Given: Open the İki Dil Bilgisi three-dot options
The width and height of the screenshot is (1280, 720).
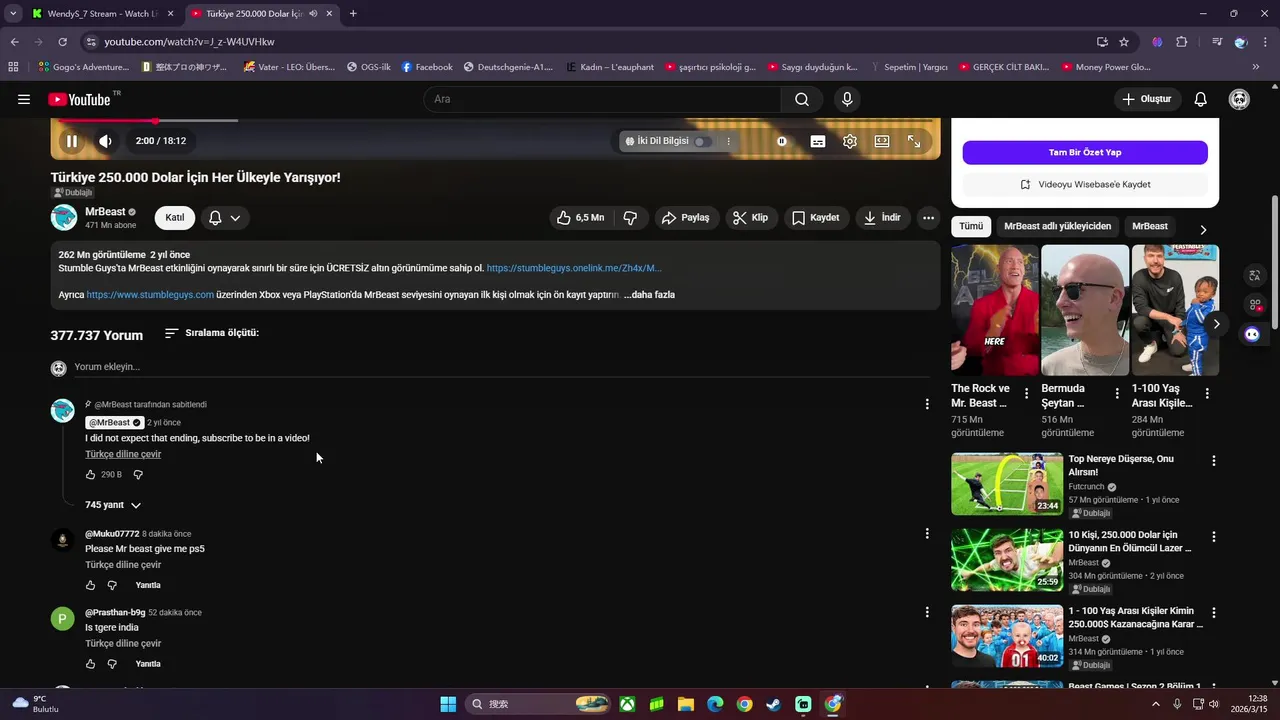Looking at the screenshot, I should 728,141.
